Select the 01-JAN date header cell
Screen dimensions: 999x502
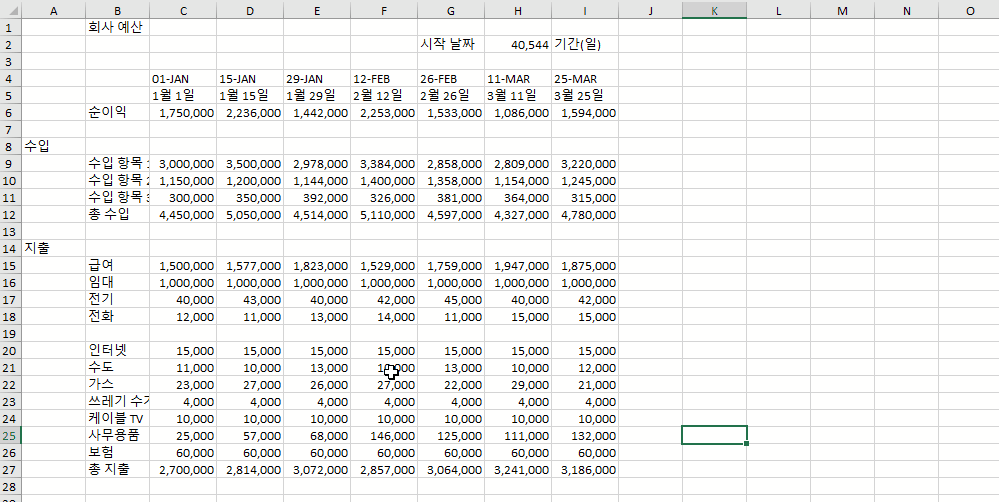tap(183, 79)
